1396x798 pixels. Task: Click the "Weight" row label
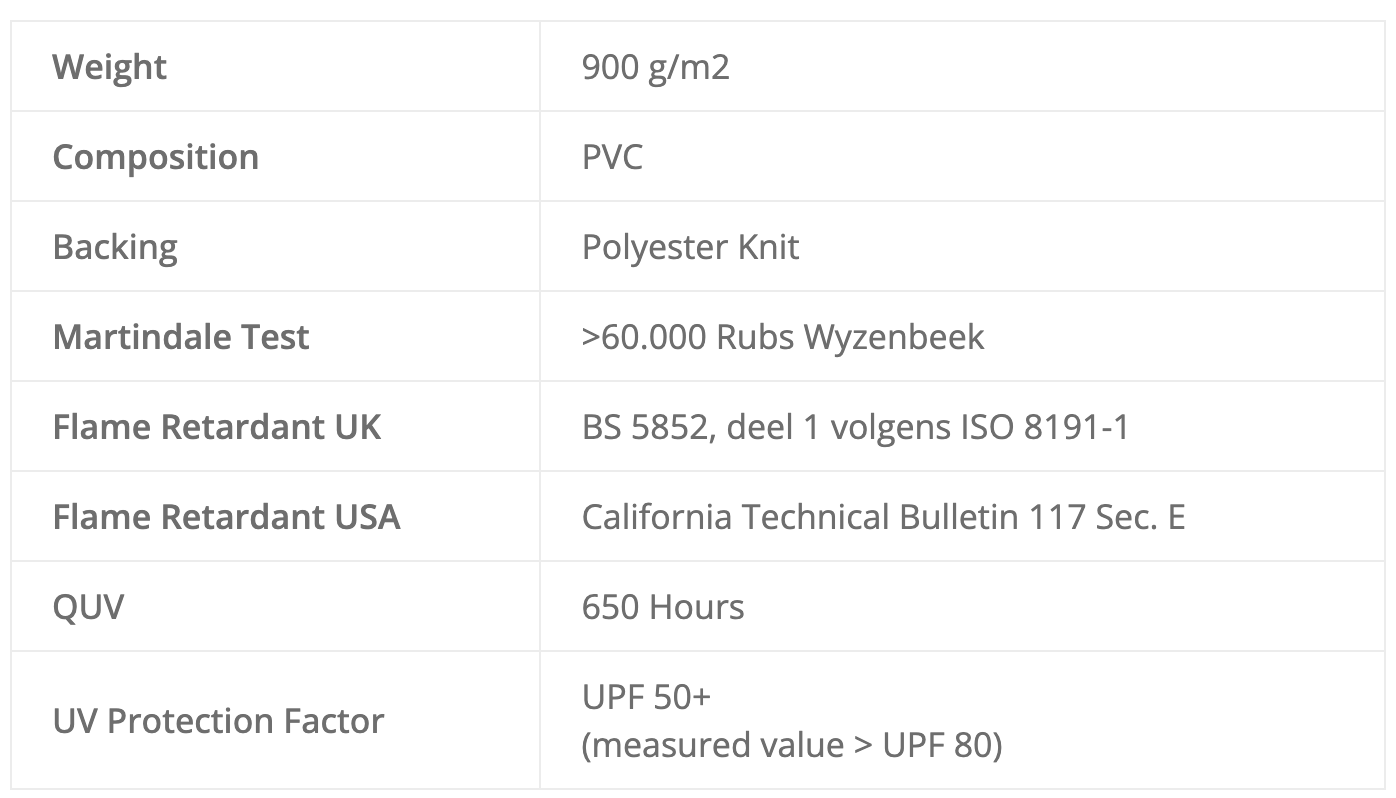(x=109, y=67)
